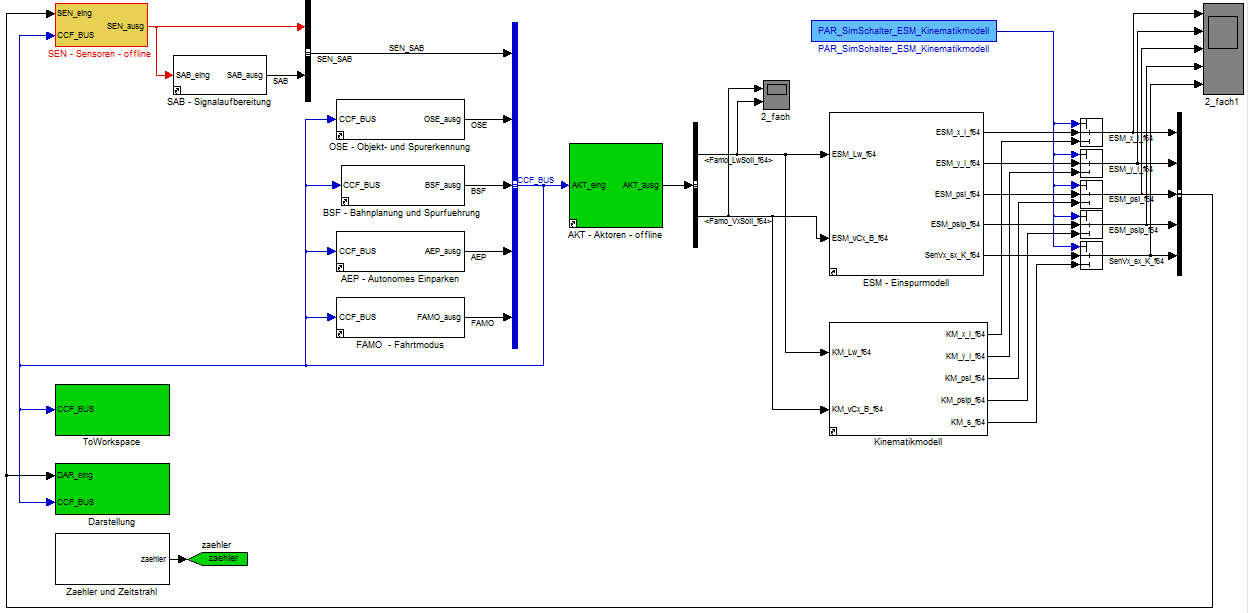Select the OSE - Objekt- und Spurerkennung block
Viewport: 1248px width, 613px height.
tap(400, 119)
